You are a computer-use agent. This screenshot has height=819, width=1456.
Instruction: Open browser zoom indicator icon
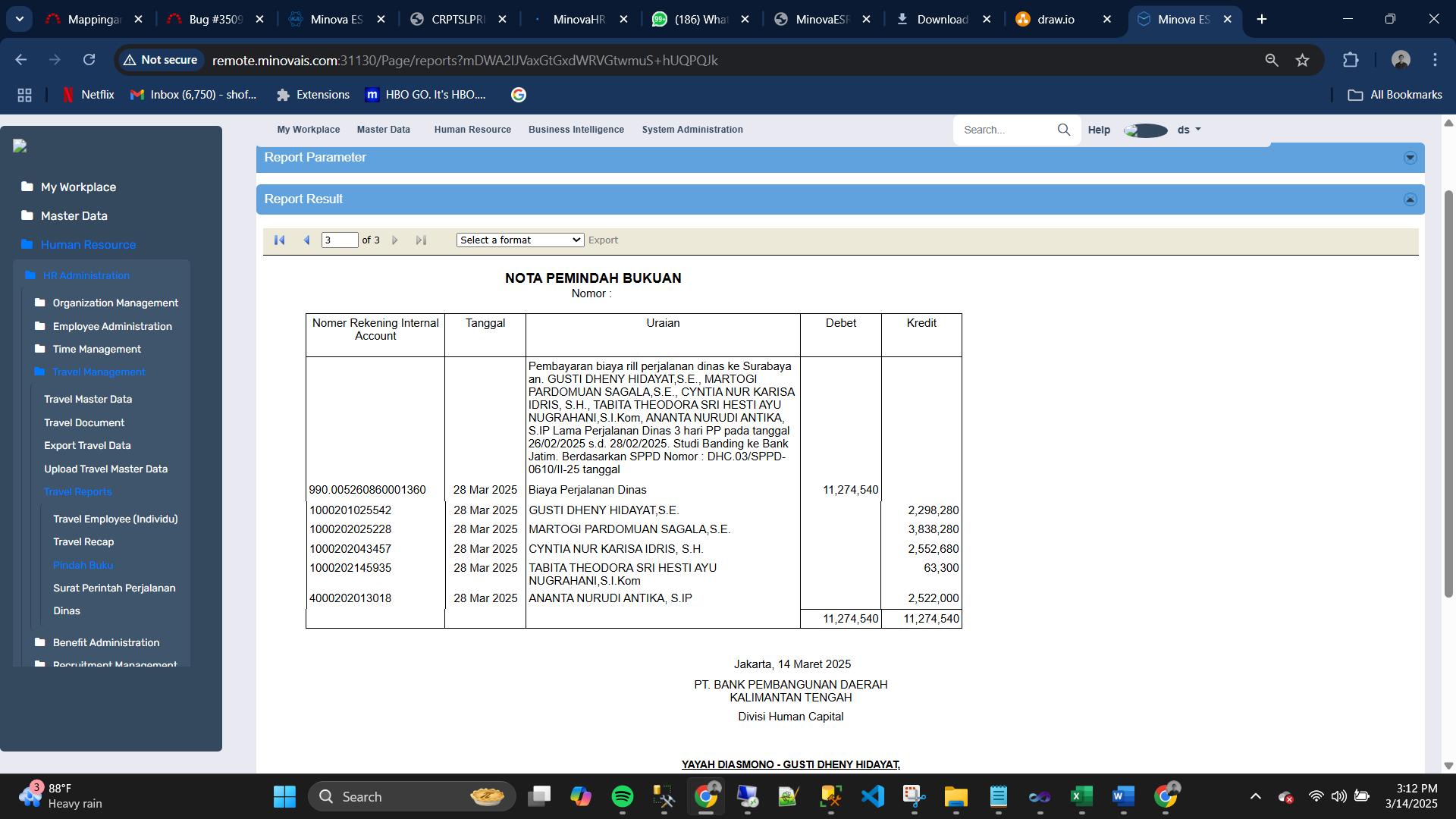[1272, 60]
